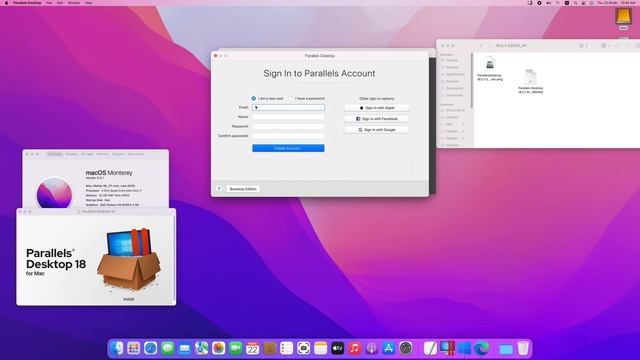
Task: Open the Parallels Desktop menu
Action: pyautogui.click(x=27, y=3)
